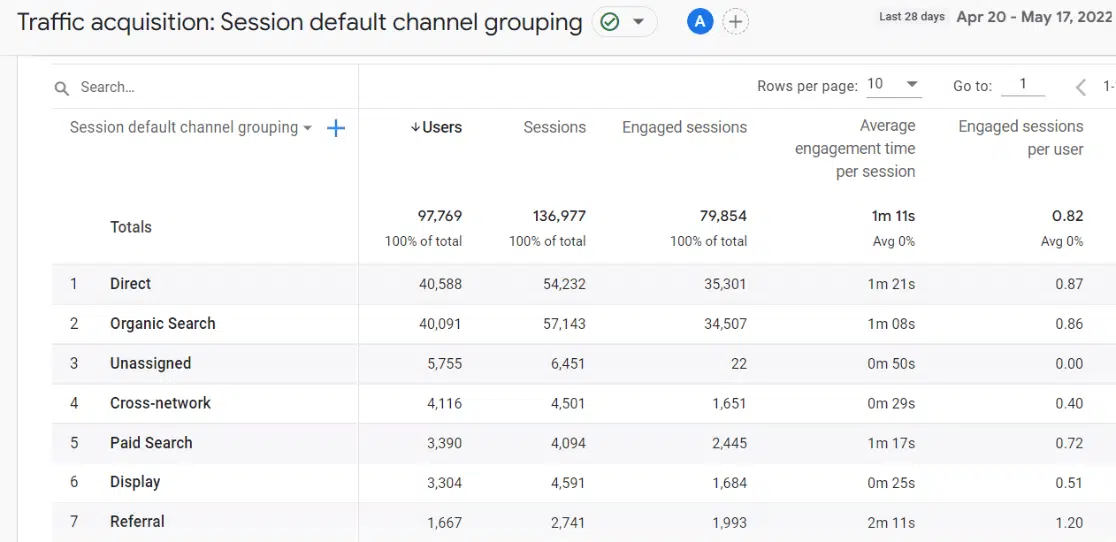Image resolution: width=1116 pixels, height=542 pixels.
Task: Sort by Engaged sessions per user
Action: tap(1020, 138)
